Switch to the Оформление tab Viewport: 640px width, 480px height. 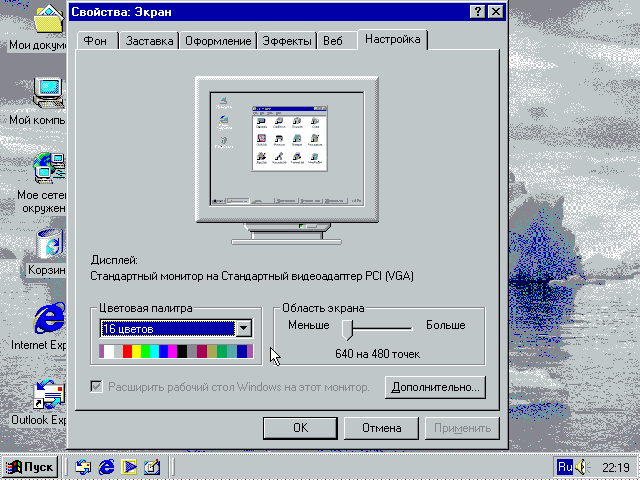[218, 41]
